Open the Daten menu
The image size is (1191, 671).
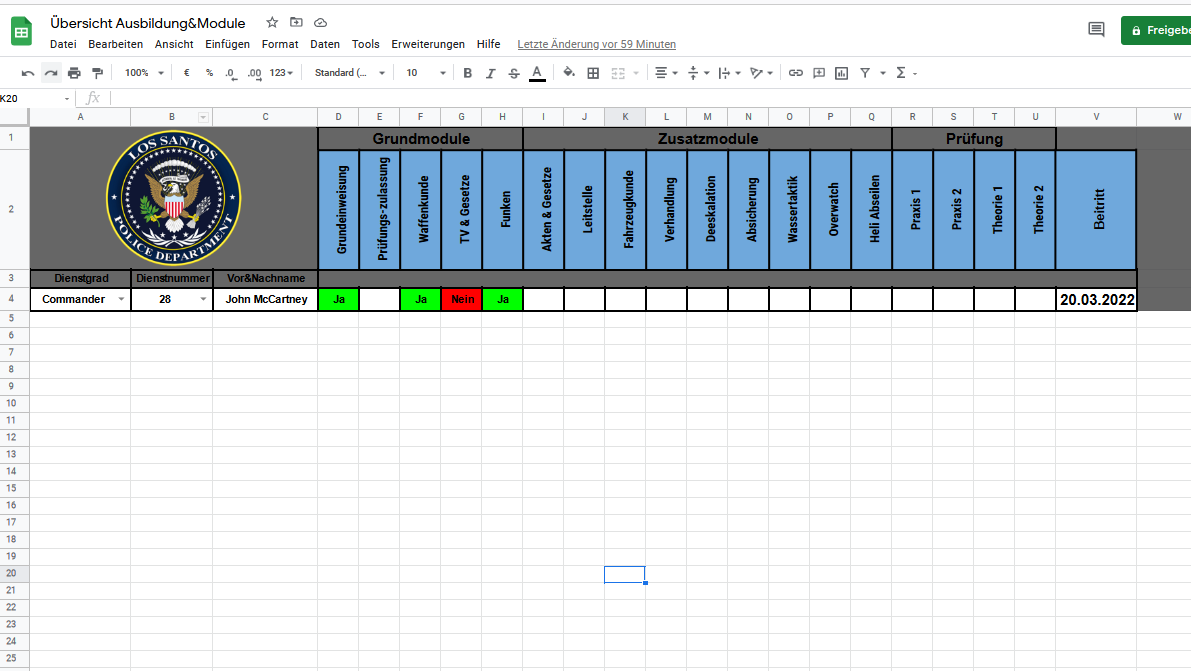[x=324, y=44]
